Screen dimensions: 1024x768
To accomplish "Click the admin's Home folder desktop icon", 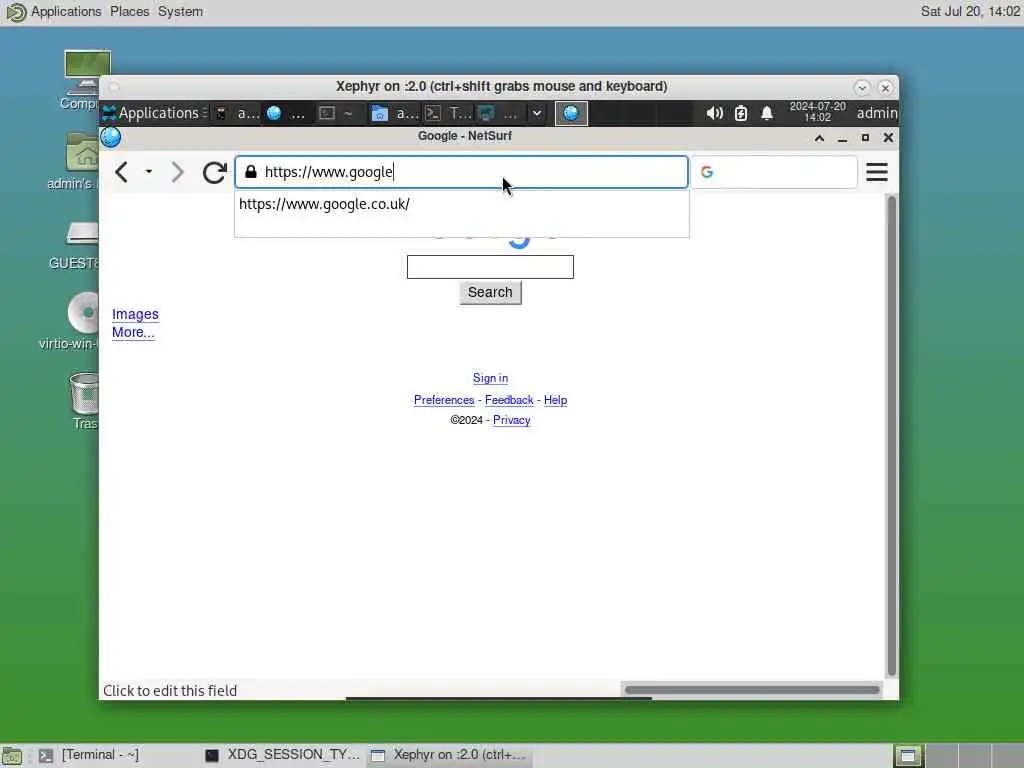I will click(x=82, y=161).
